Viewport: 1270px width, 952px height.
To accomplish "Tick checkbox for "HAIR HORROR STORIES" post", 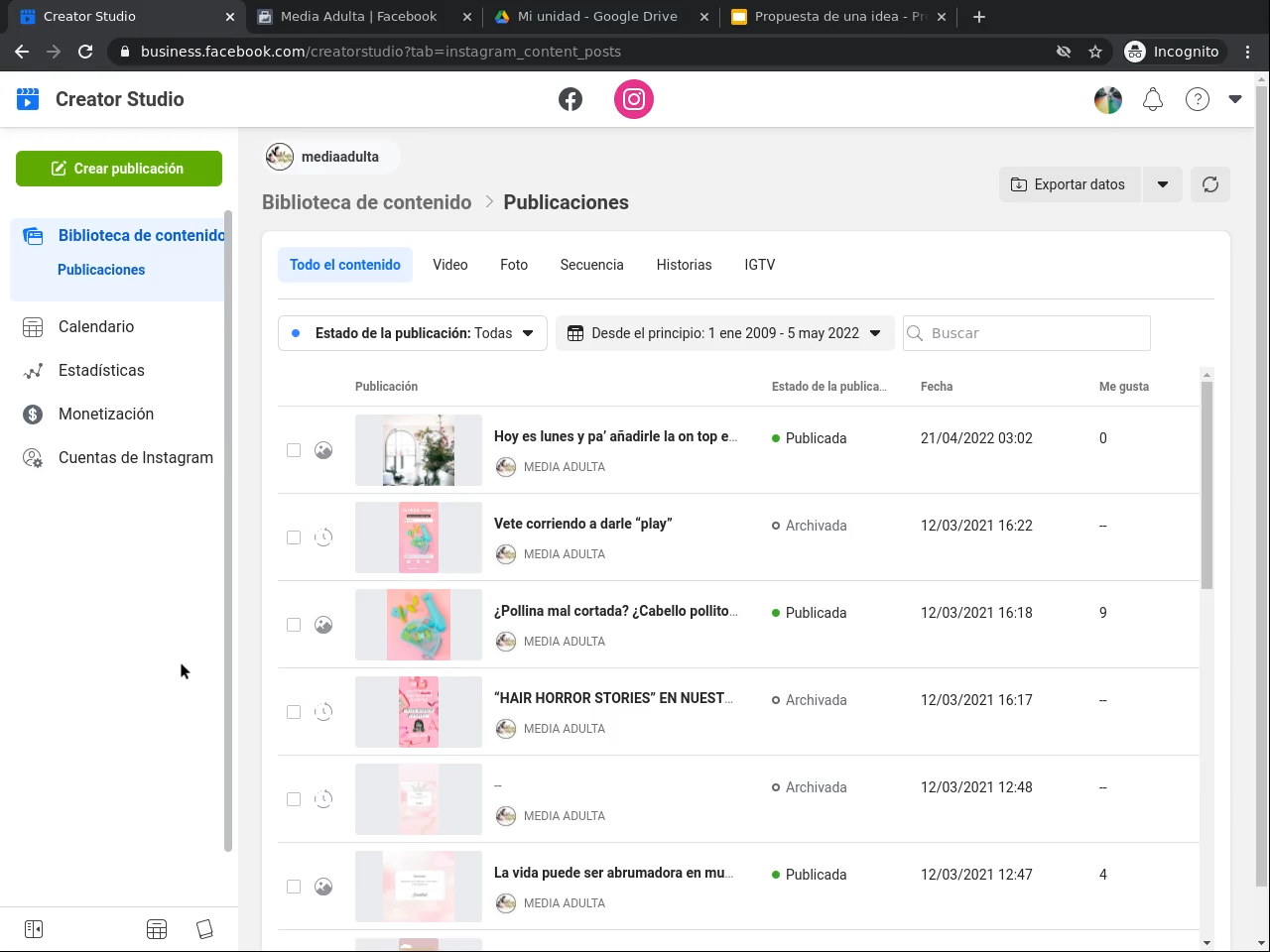I will tap(294, 712).
